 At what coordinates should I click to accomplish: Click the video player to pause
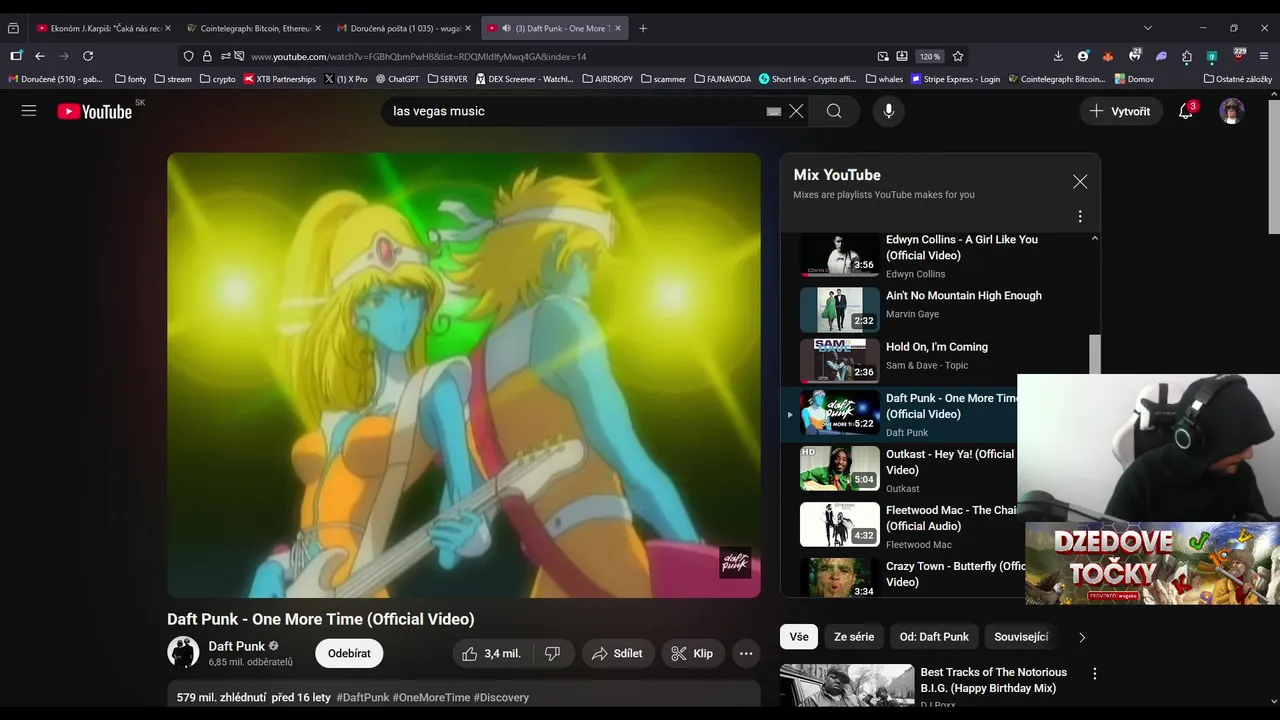464,375
